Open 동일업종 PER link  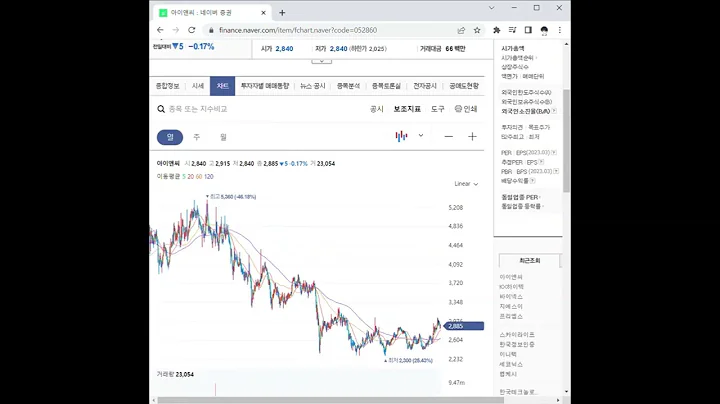(519, 197)
